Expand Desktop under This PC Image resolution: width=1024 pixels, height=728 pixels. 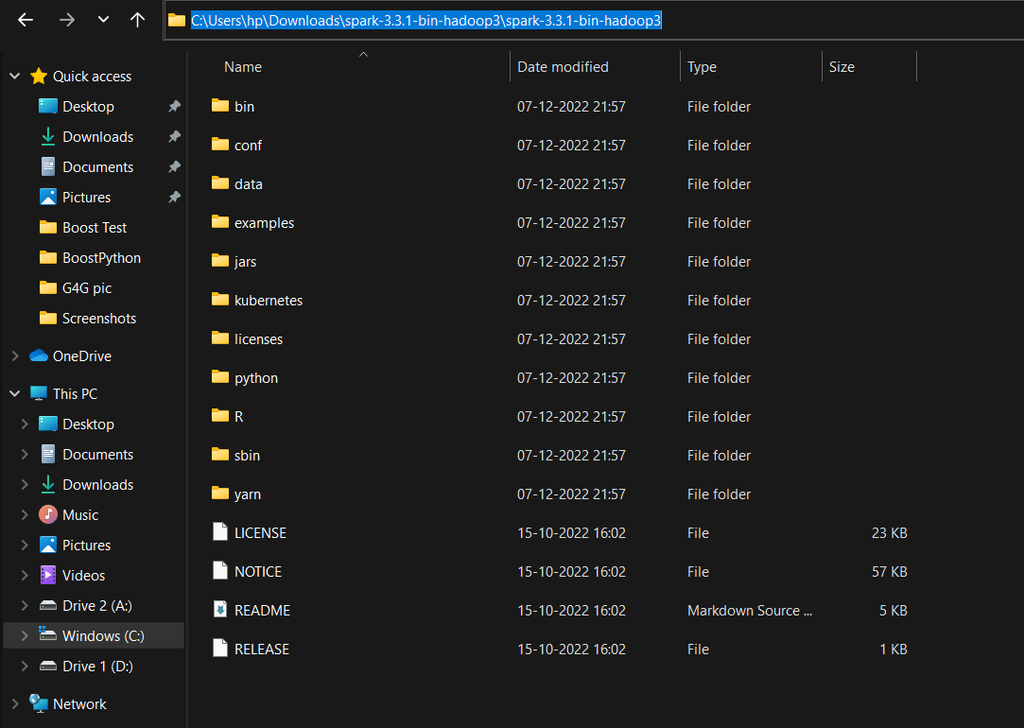pyautogui.click(x=25, y=424)
